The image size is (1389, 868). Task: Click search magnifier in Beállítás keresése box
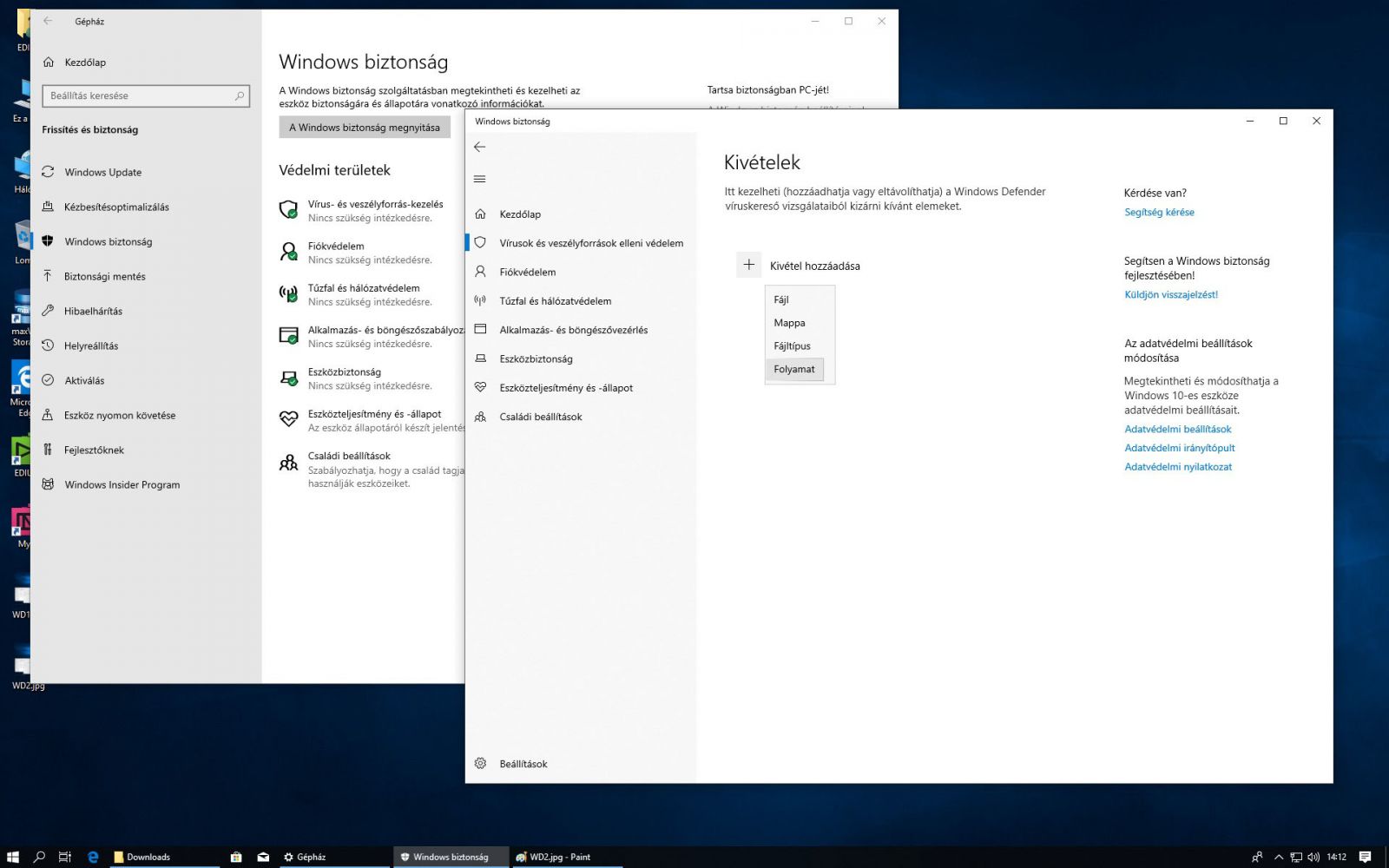[240, 95]
